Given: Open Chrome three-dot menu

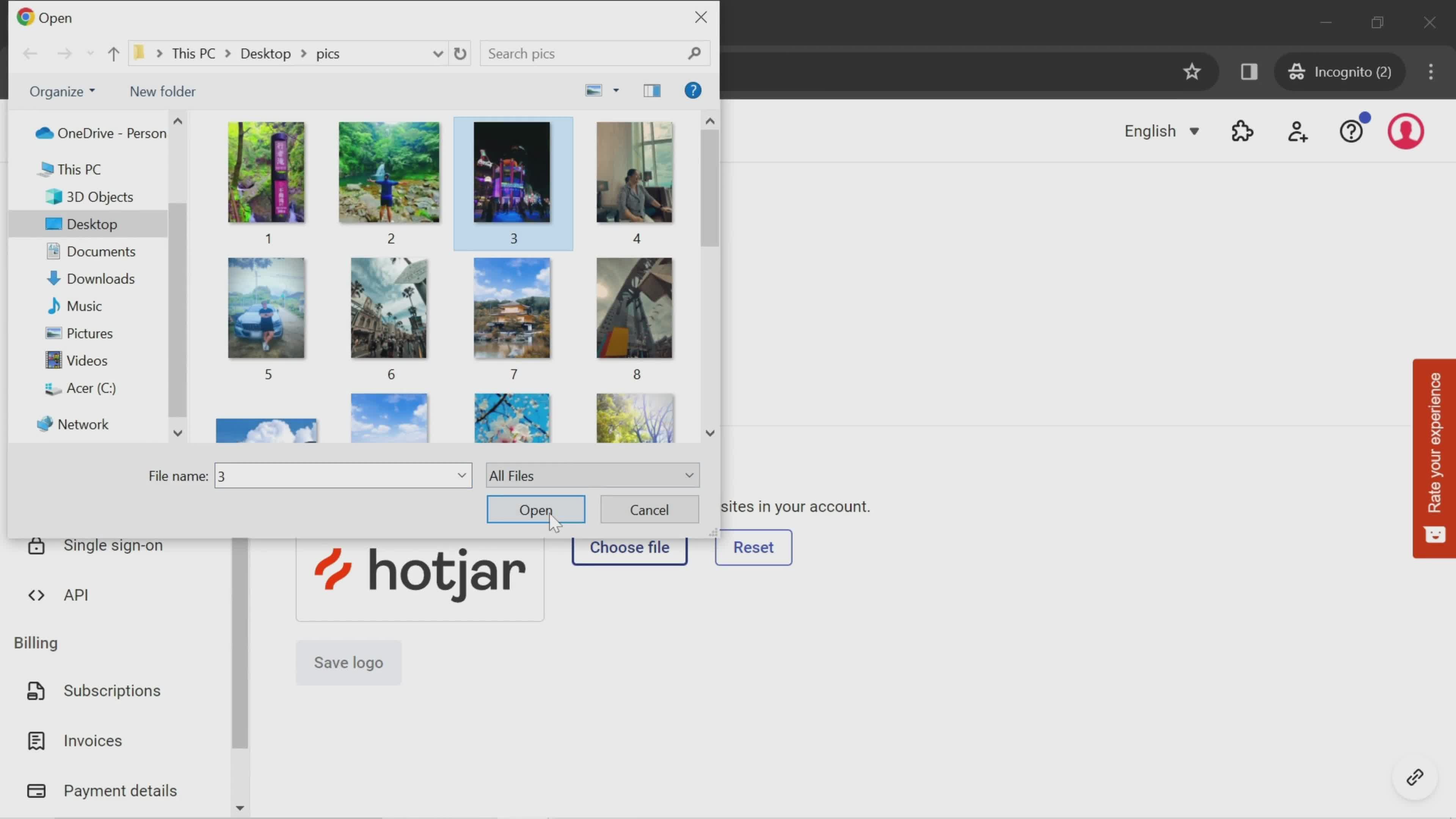Looking at the screenshot, I should [1431, 72].
